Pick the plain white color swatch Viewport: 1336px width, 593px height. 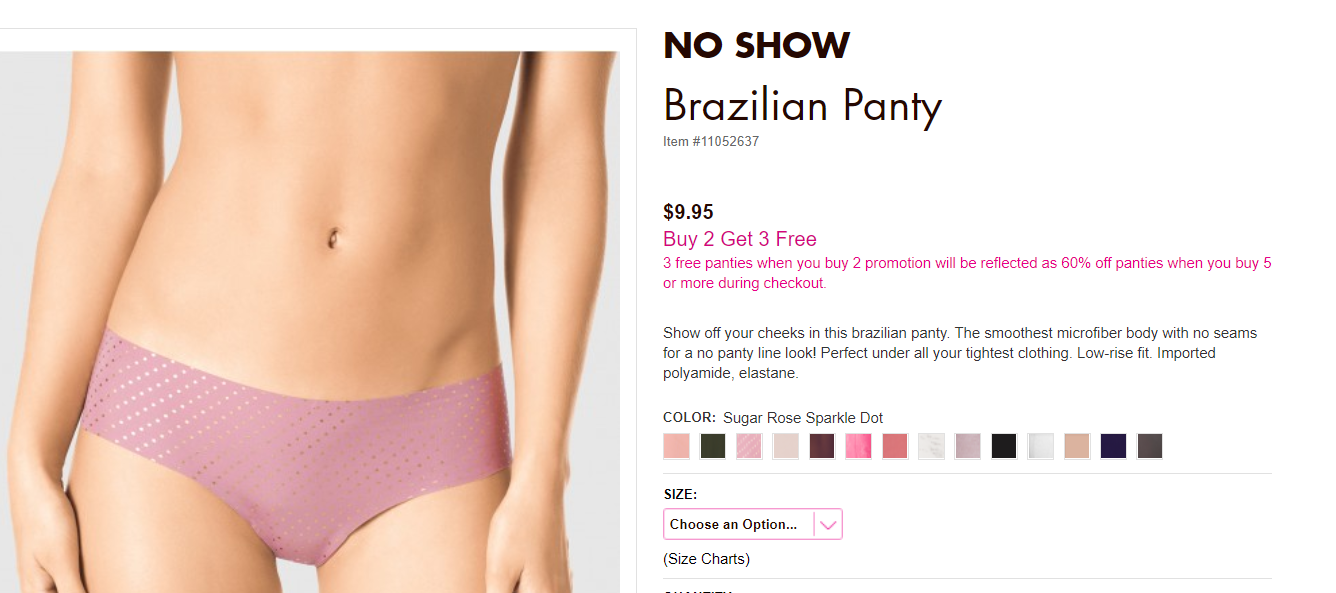coord(1041,446)
